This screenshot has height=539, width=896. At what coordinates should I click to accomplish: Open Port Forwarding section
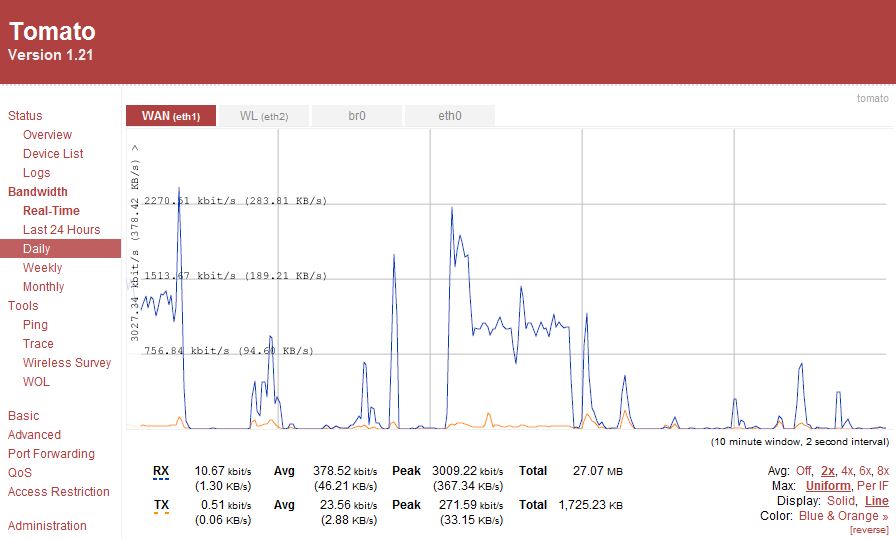[x=51, y=453]
